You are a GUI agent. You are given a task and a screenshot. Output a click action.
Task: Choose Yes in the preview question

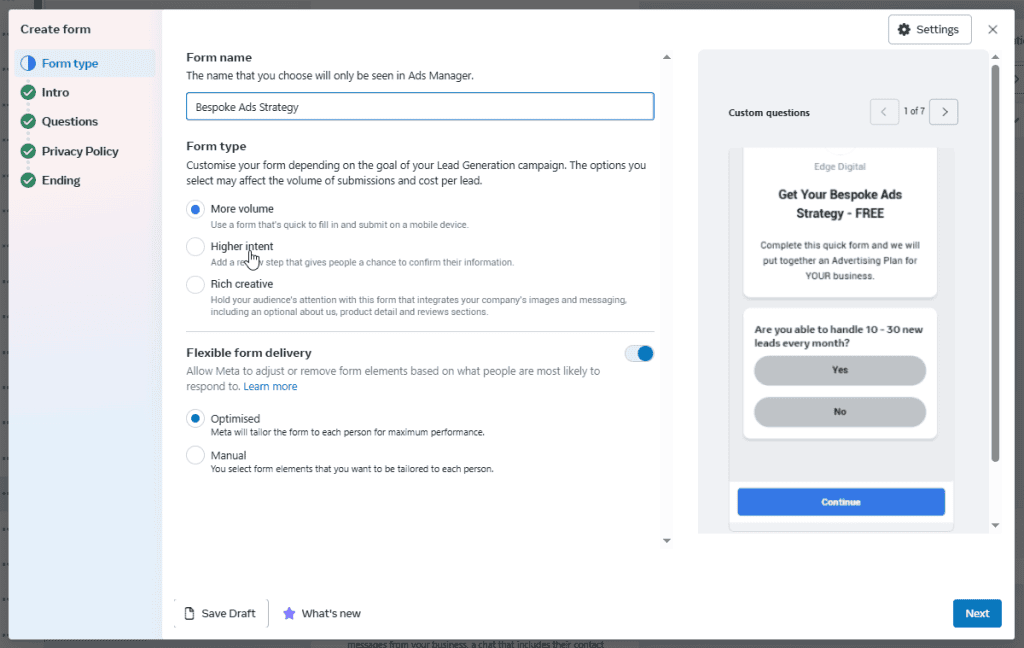(840, 370)
